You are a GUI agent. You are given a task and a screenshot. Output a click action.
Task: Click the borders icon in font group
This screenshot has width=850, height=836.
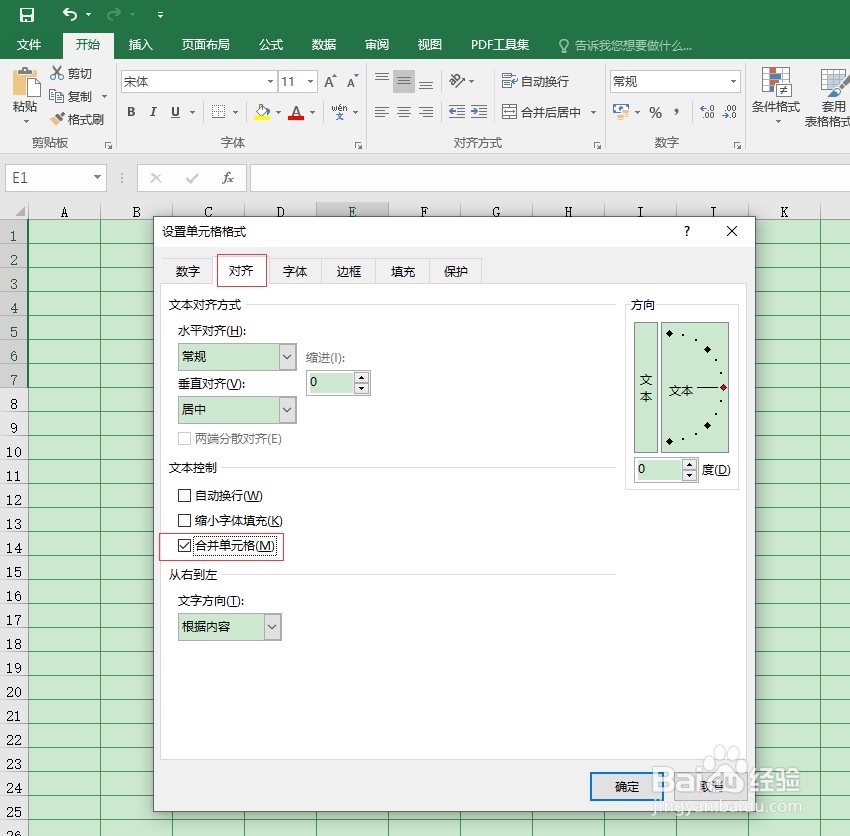(x=218, y=112)
